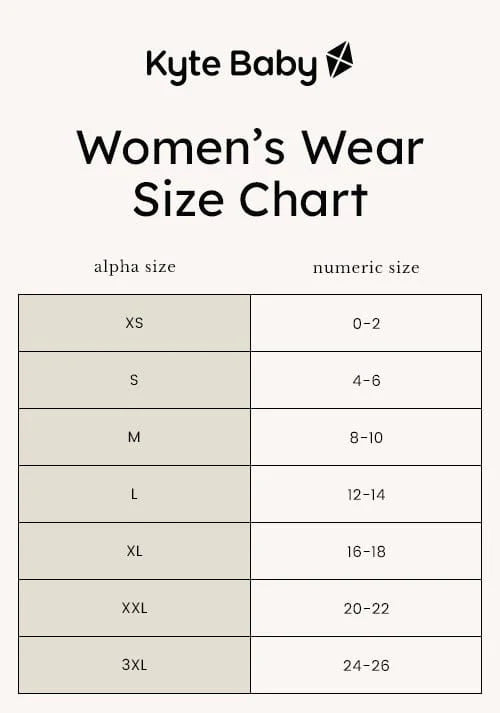
Task: Select the M alpha size cell
Action: click(x=135, y=437)
